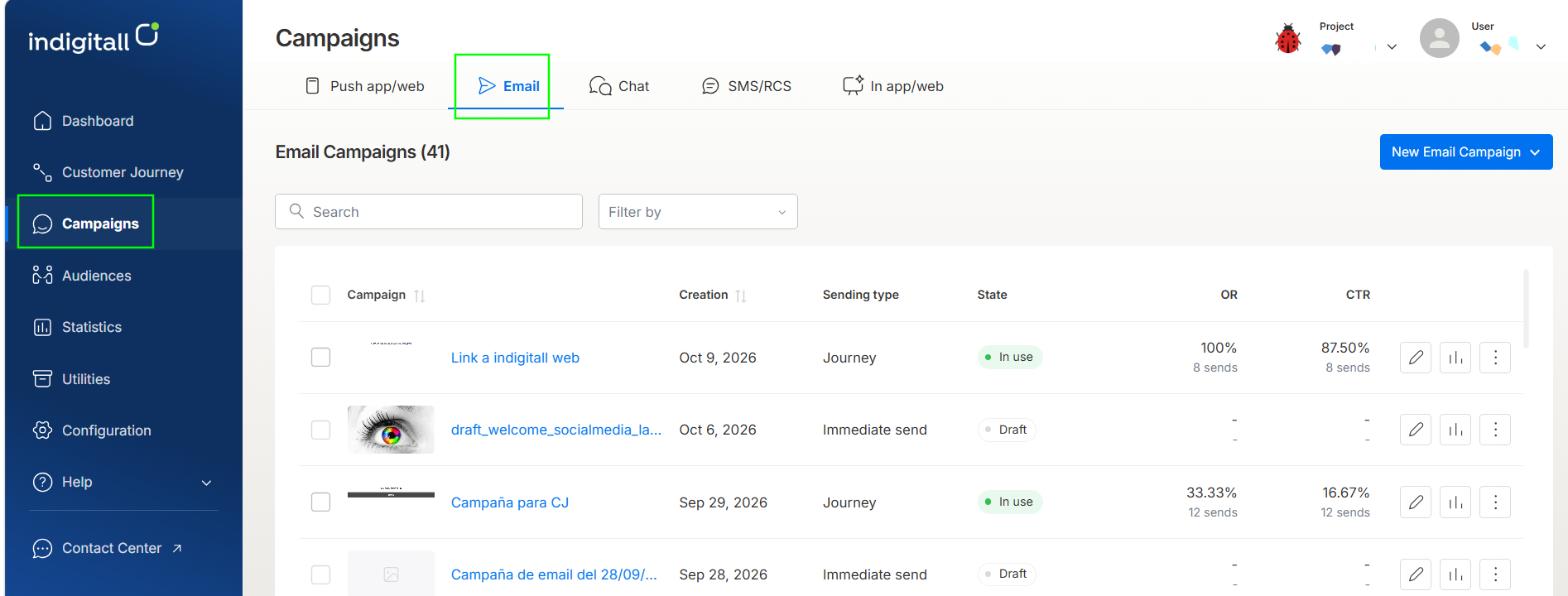
Task: Click the indigitall logo
Action: pos(94,38)
